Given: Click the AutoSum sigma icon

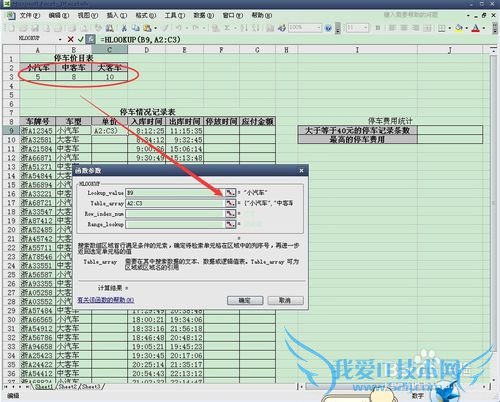Looking at the screenshot, I should (227, 28).
